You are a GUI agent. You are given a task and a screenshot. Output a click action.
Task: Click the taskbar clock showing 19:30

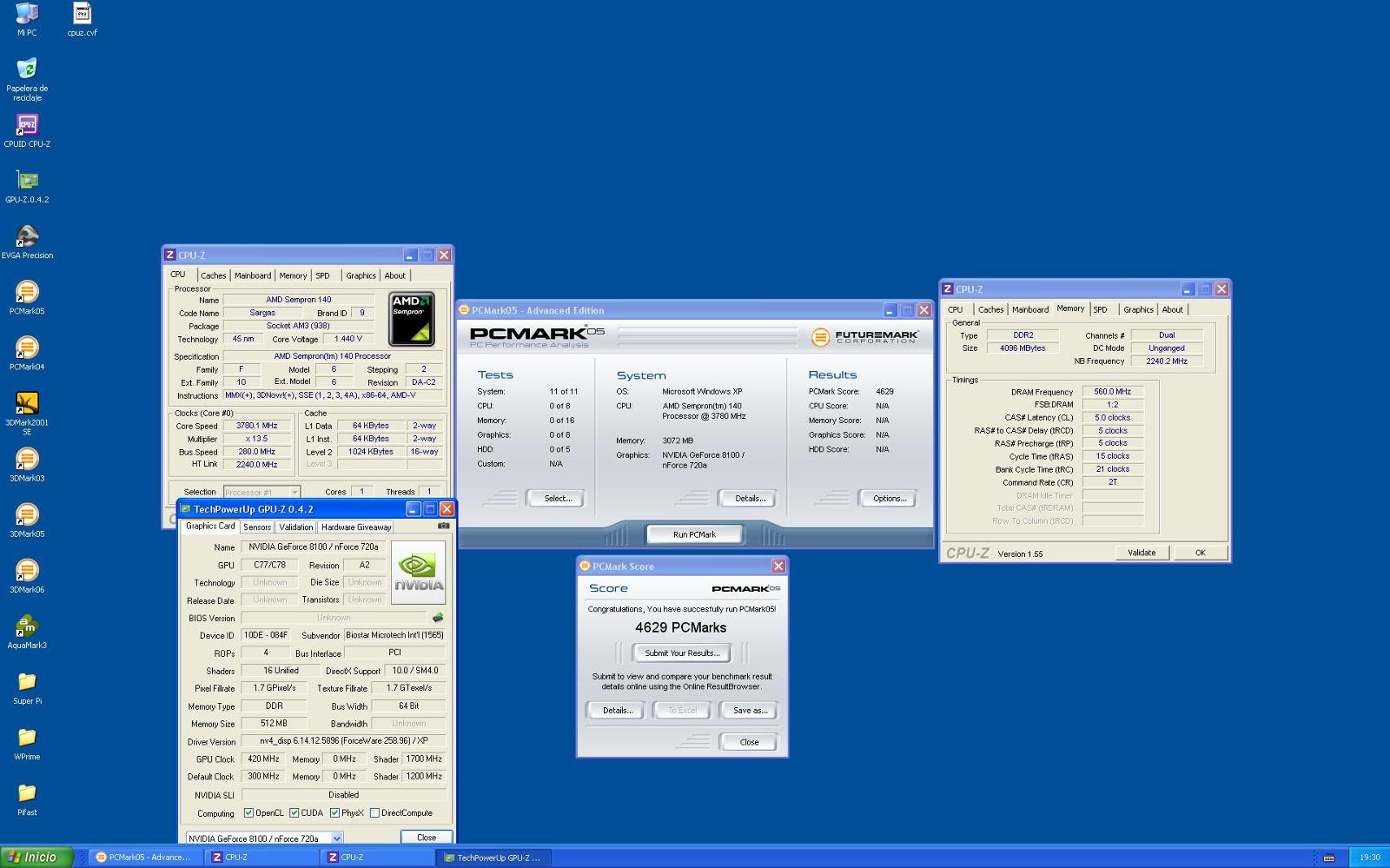pyautogui.click(x=1369, y=858)
